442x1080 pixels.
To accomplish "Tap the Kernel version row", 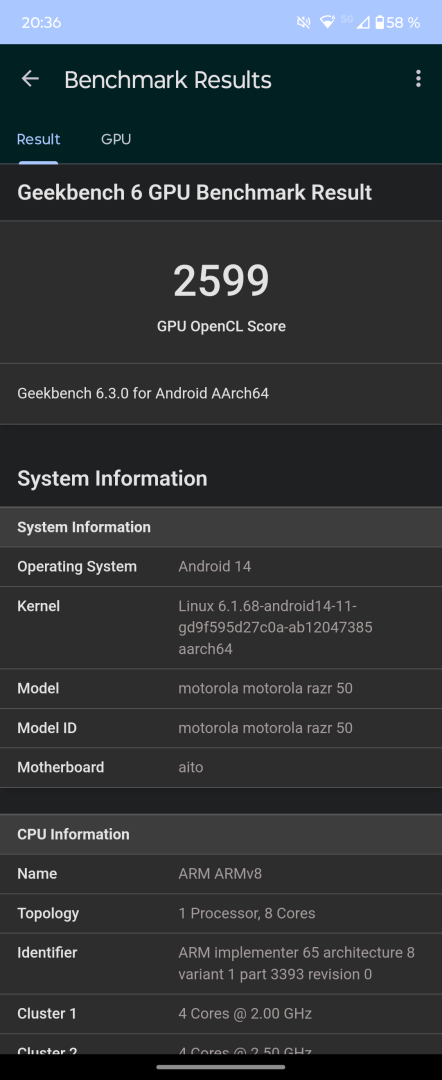I will tap(221, 627).
